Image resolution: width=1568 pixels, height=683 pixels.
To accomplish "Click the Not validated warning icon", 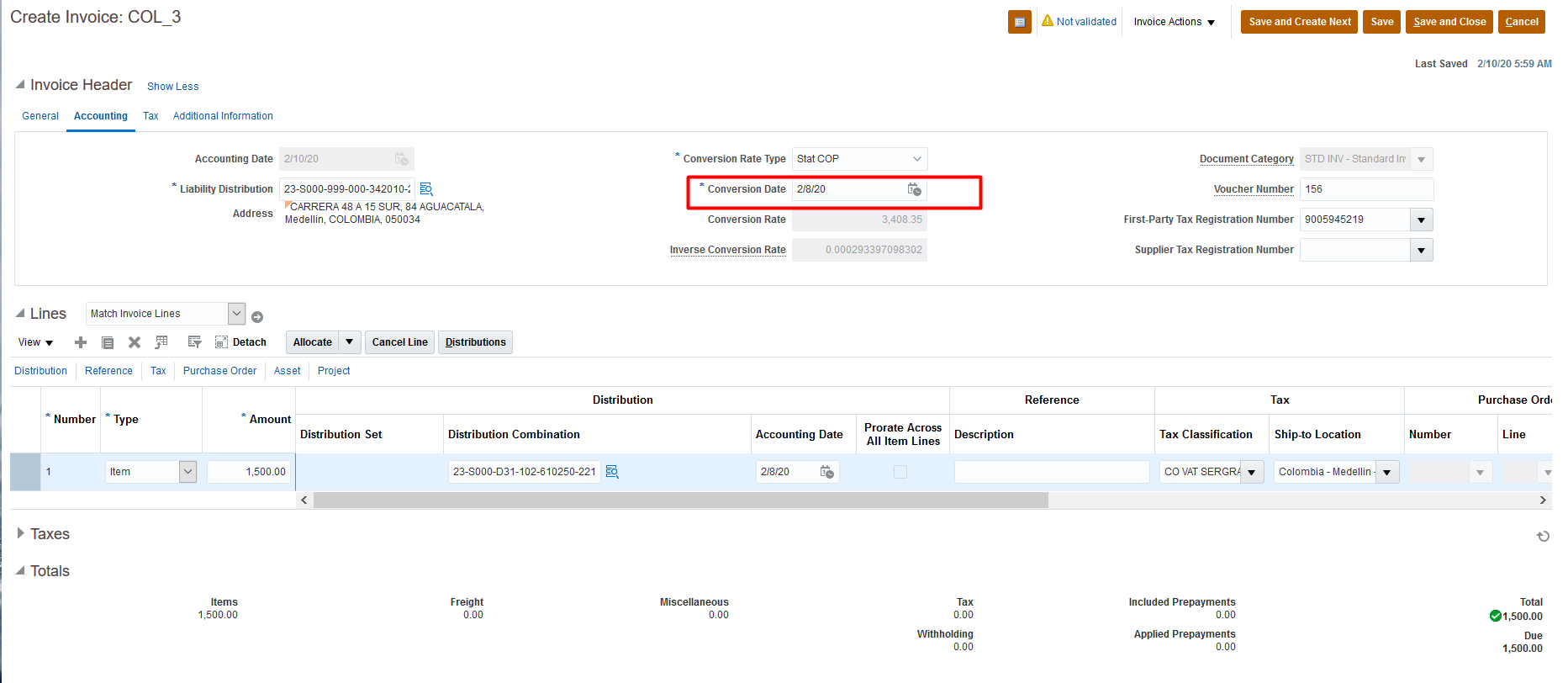I will click(x=1047, y=21).
